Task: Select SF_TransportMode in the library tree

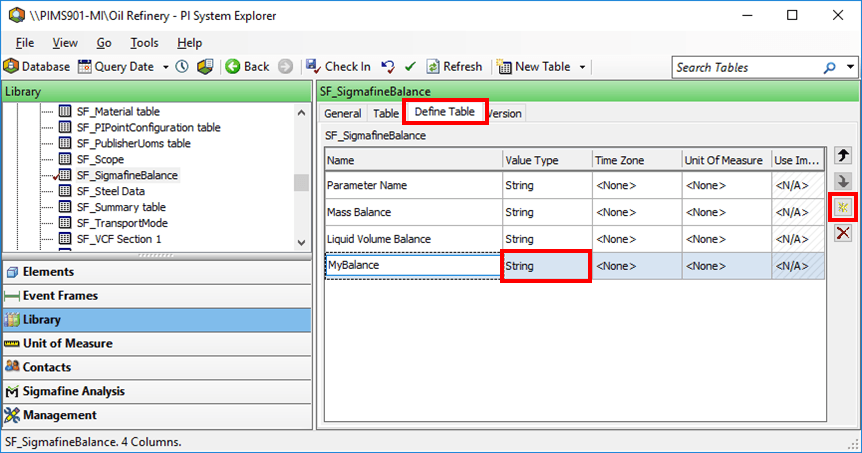Action: tap(122, 223)
